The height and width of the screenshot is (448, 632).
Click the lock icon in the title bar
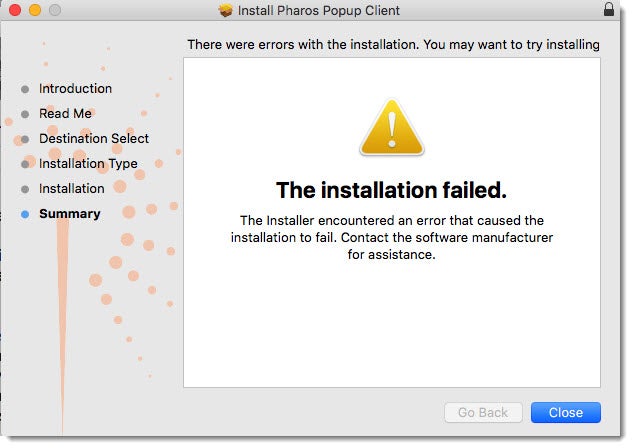pyautogui.click(x=609, y=10)
